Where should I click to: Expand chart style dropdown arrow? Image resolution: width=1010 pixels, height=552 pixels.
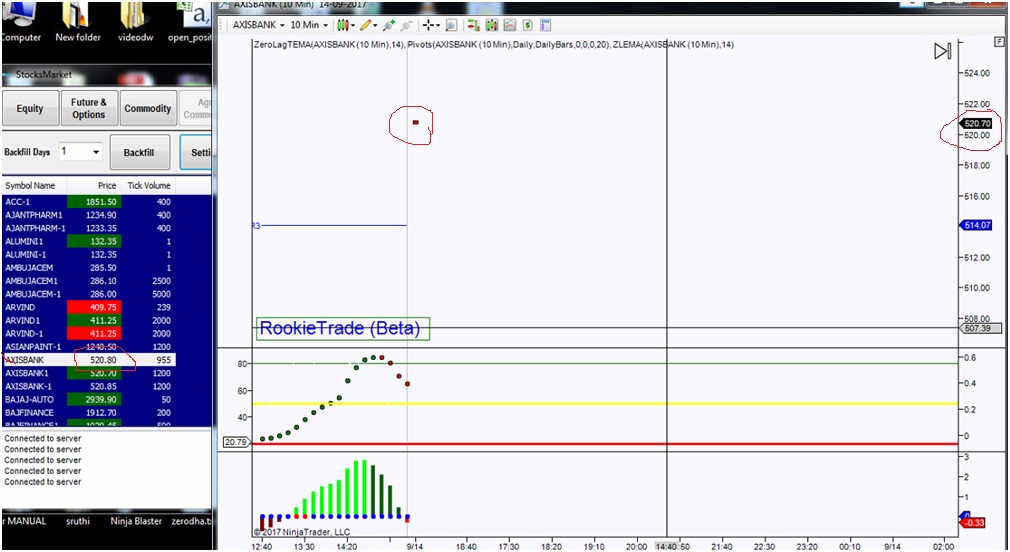(x=352, y=26)
